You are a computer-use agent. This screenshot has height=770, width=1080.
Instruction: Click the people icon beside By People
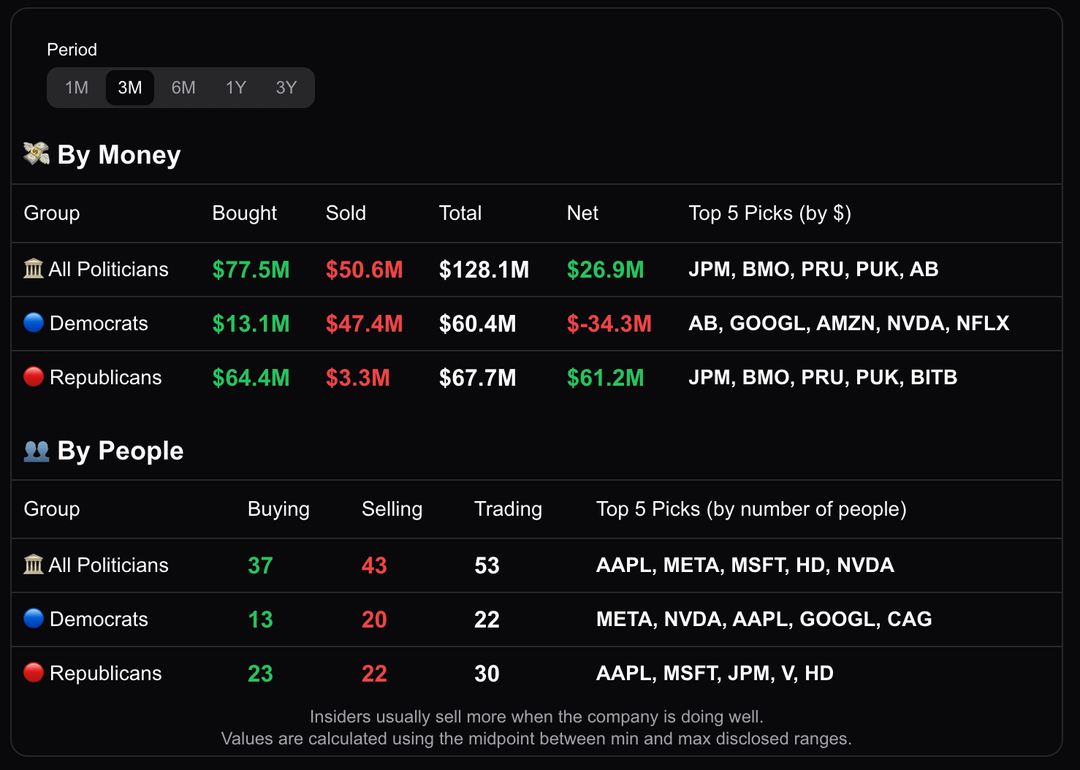tap(36, 451)
